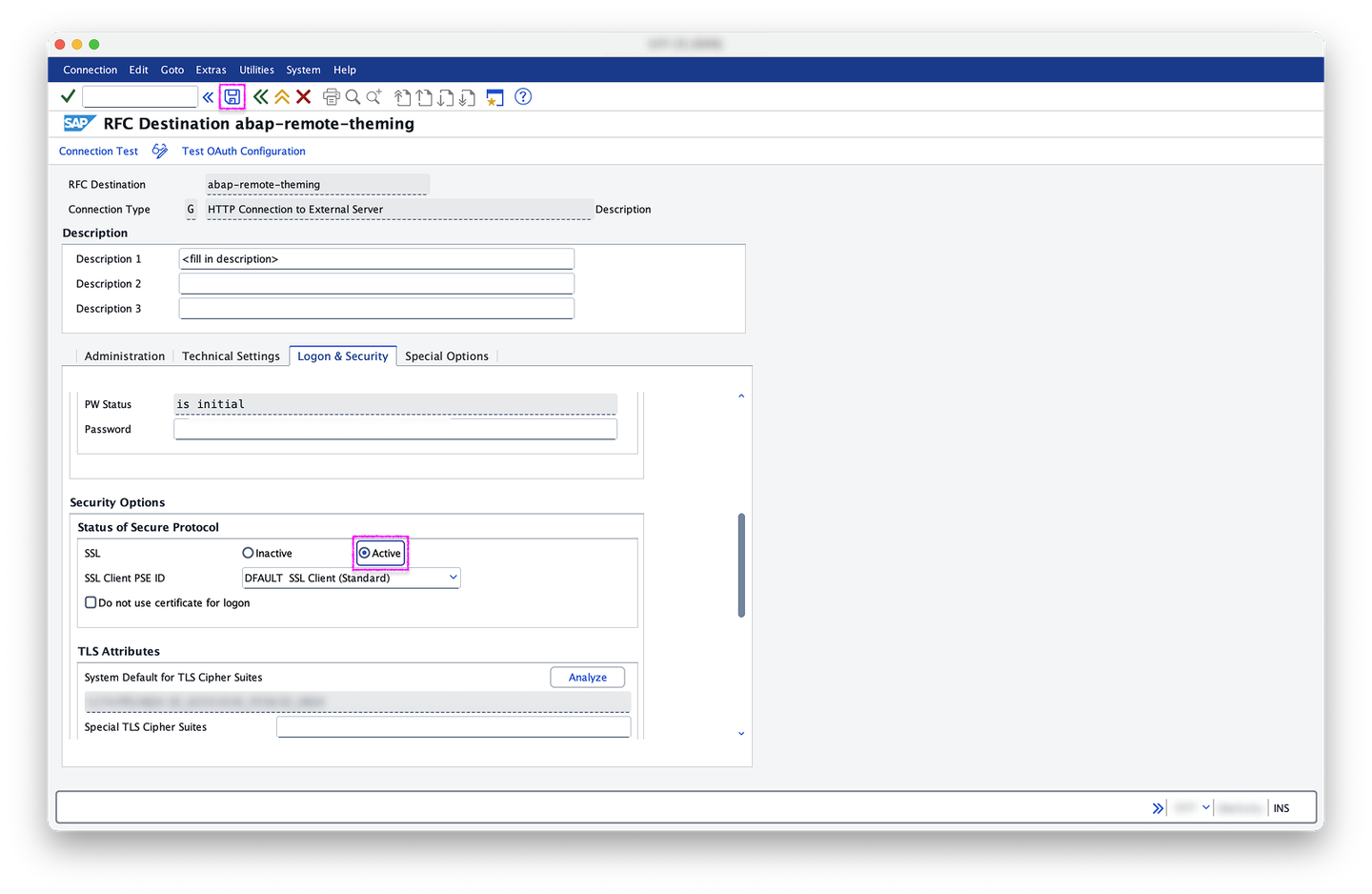Open the Extras menu
Screen dimensions: 1372x894
click(212, 70)
